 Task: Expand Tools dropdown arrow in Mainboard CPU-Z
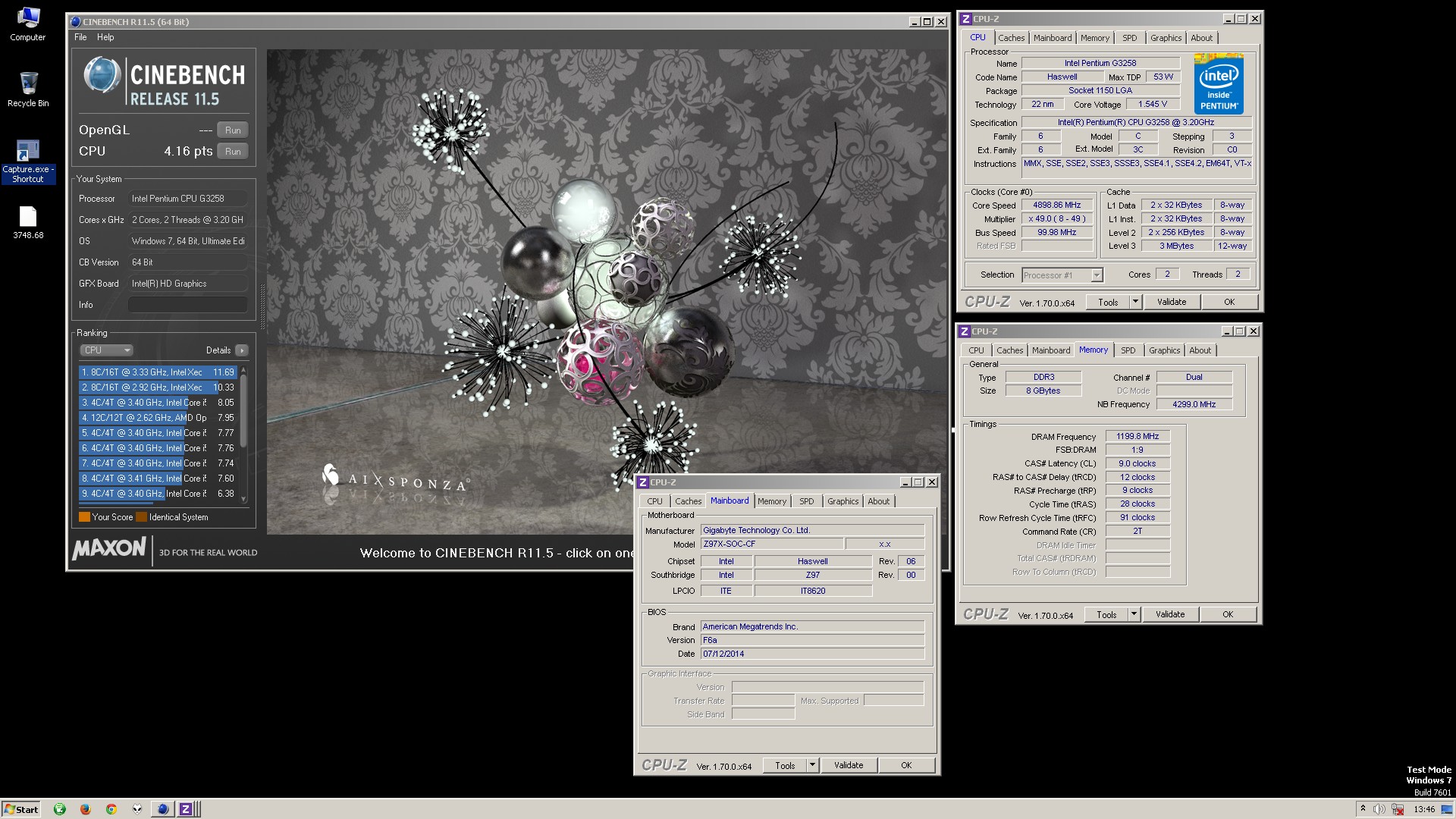(x=812, y=765)
